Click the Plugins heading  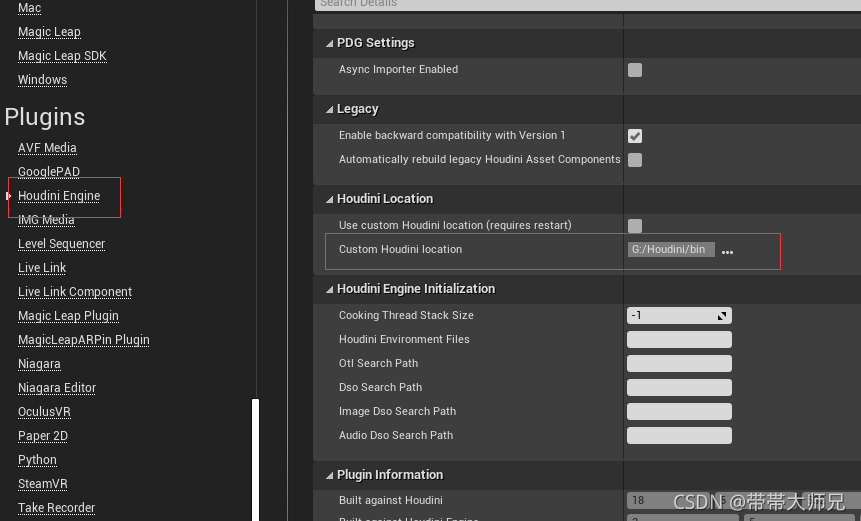(45, 117)
